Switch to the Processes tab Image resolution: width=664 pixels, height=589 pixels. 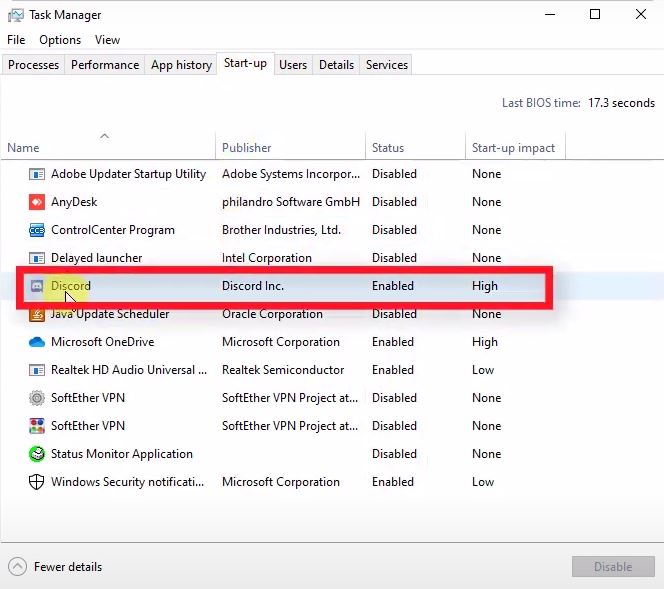[x=33, y=65]
